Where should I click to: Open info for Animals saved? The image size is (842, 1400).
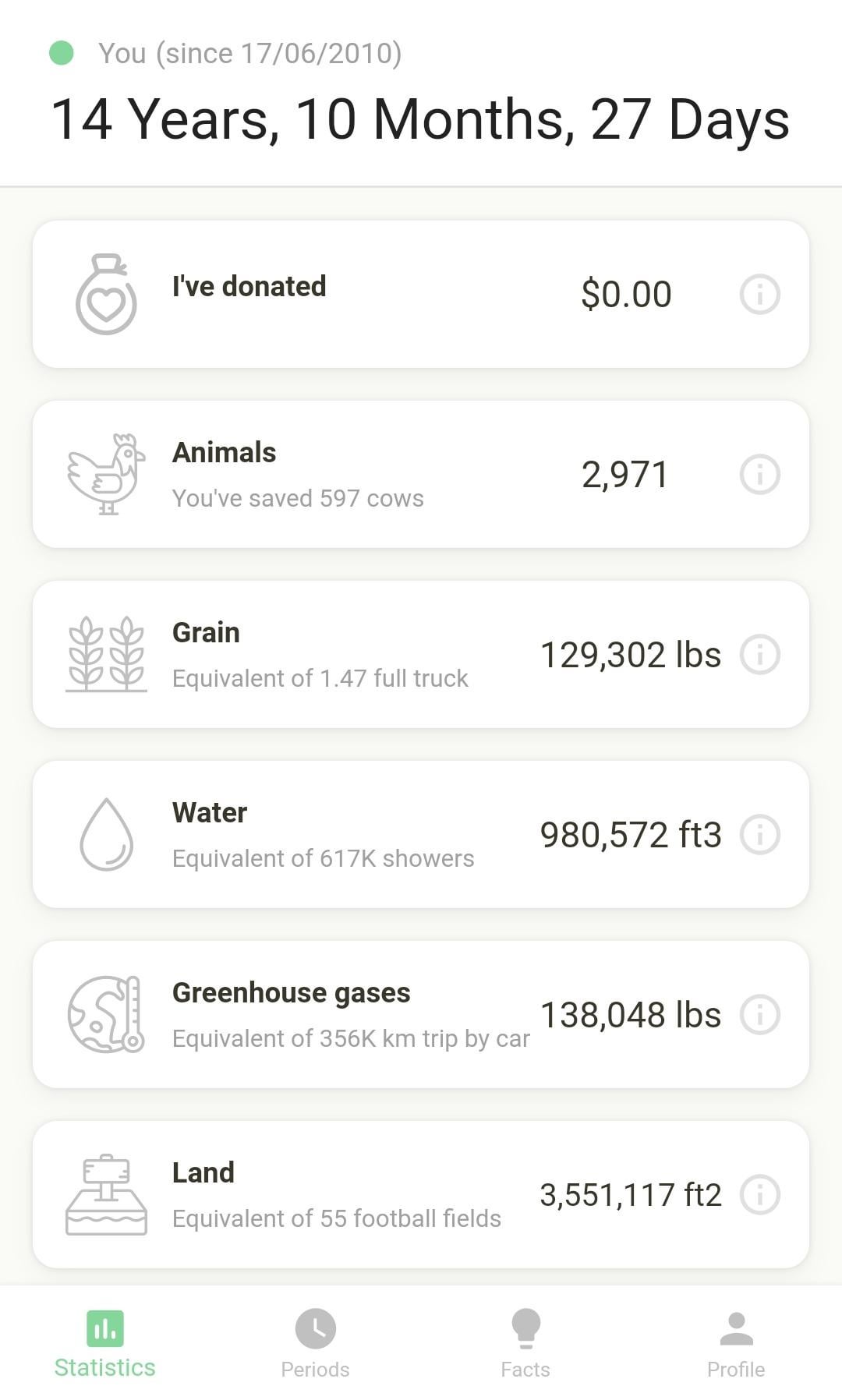click(759, 475)
